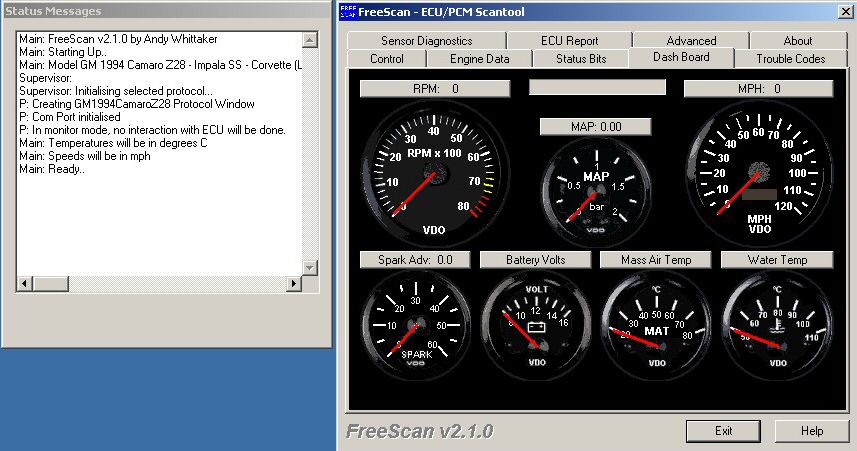Click the MAP: 0.00 readout

pos(596,127)
